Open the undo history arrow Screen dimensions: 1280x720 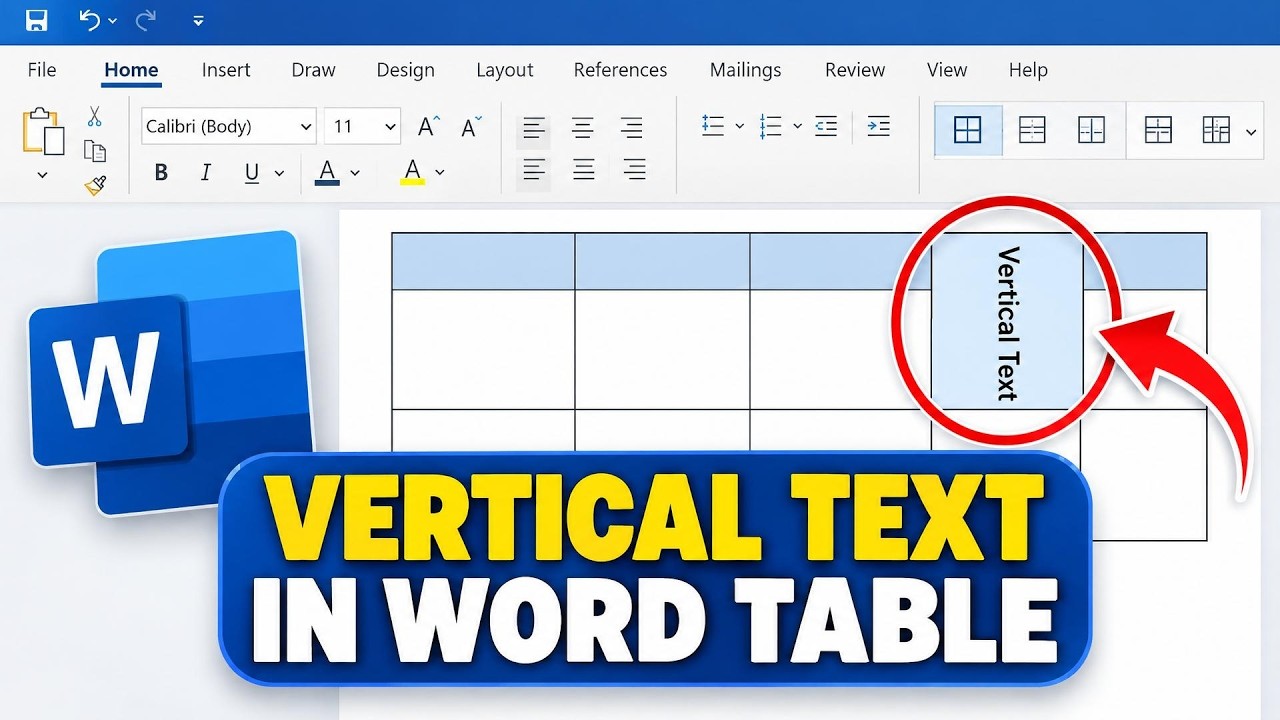(112, 20)
